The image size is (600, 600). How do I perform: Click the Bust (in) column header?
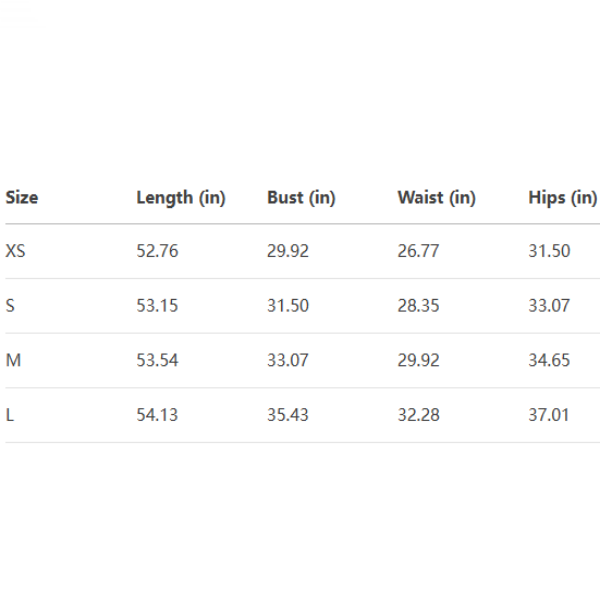click(x=301, y=197)
